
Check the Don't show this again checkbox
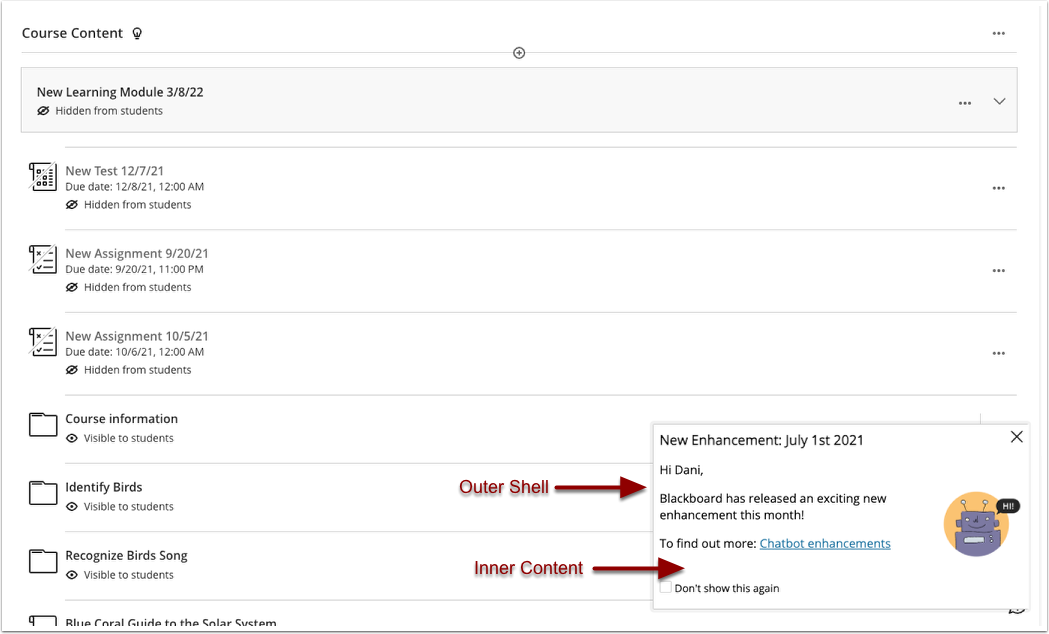tap(666, 587)
